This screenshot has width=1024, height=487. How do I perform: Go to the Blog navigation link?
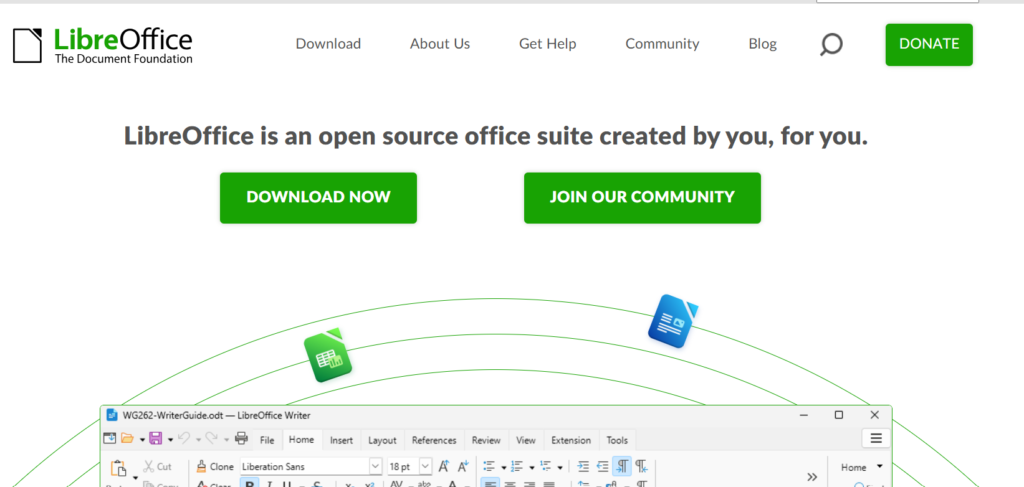762,44
